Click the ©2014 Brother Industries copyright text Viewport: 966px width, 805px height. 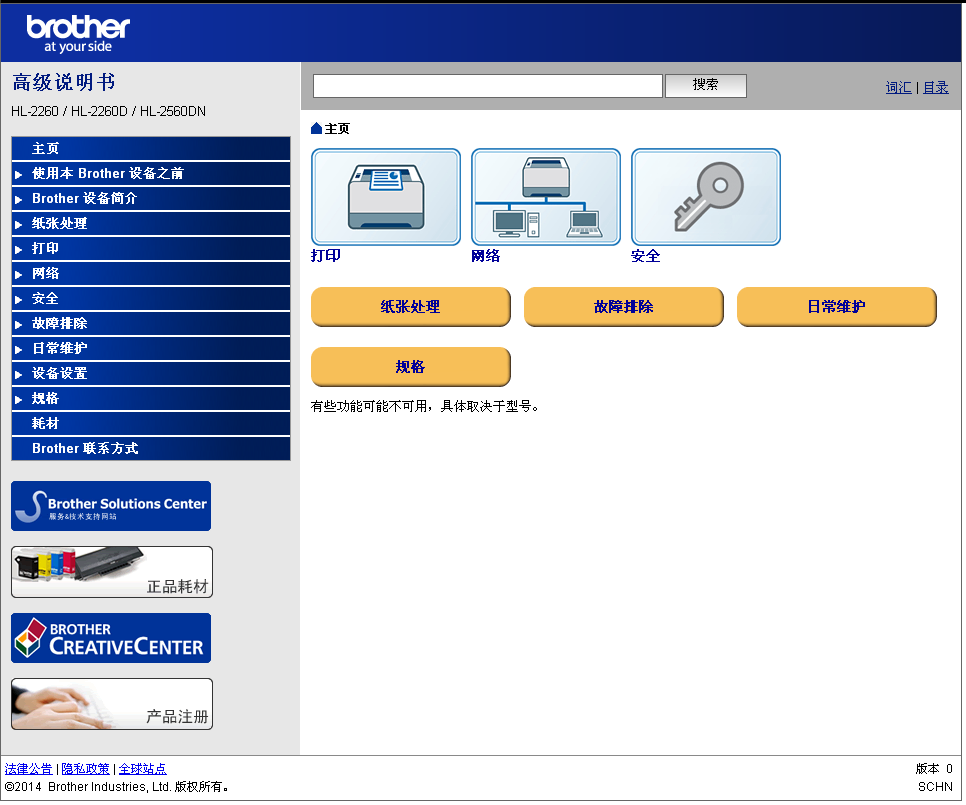point(117,787)
